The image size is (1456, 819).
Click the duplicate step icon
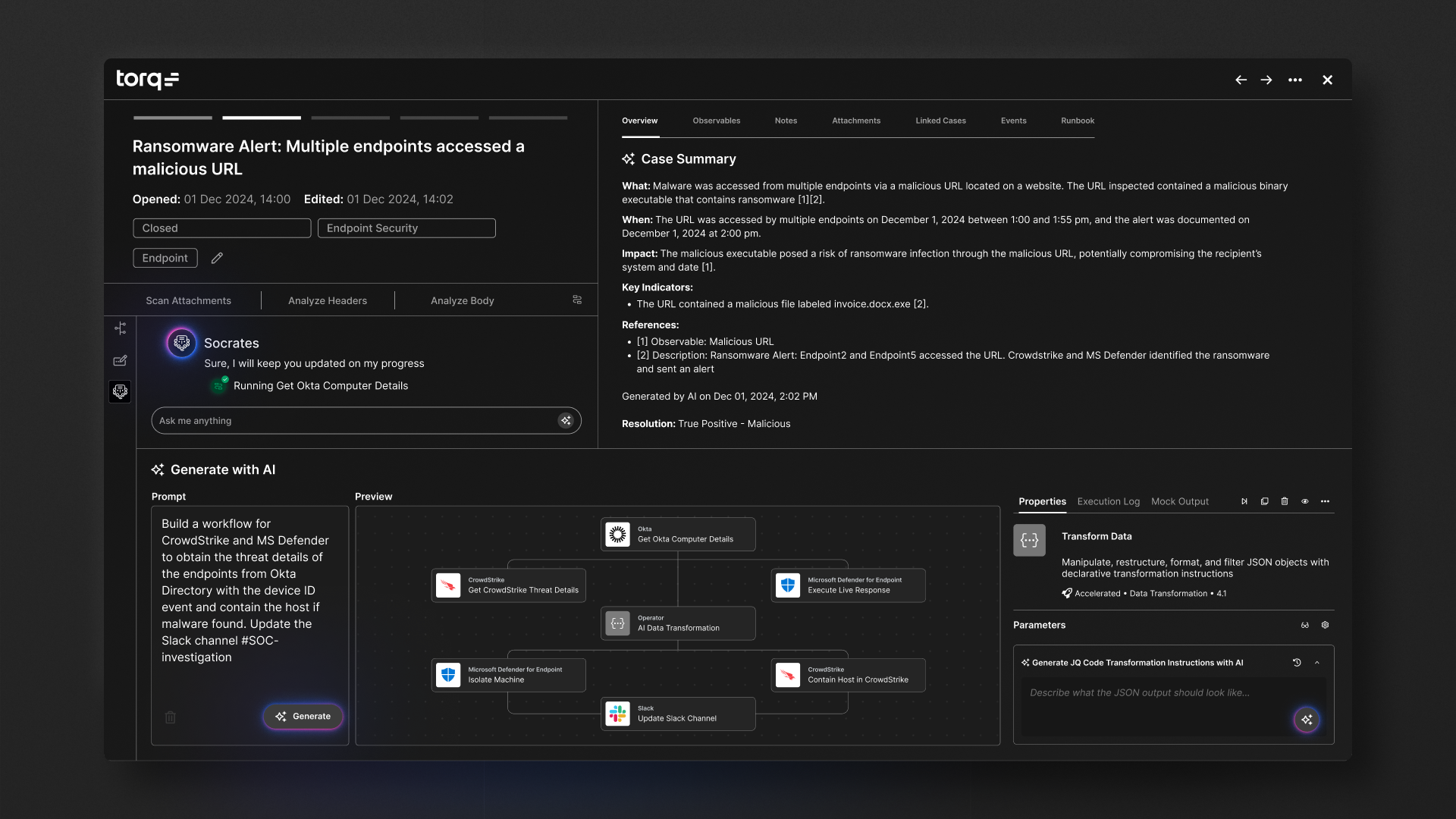[1264, 501]
